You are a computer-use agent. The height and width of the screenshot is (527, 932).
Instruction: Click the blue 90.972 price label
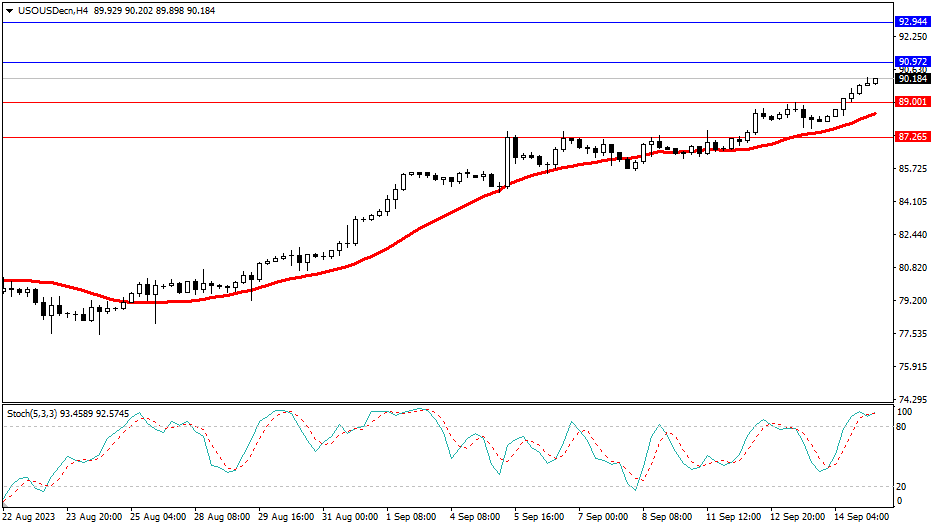(x=912, y=62)
